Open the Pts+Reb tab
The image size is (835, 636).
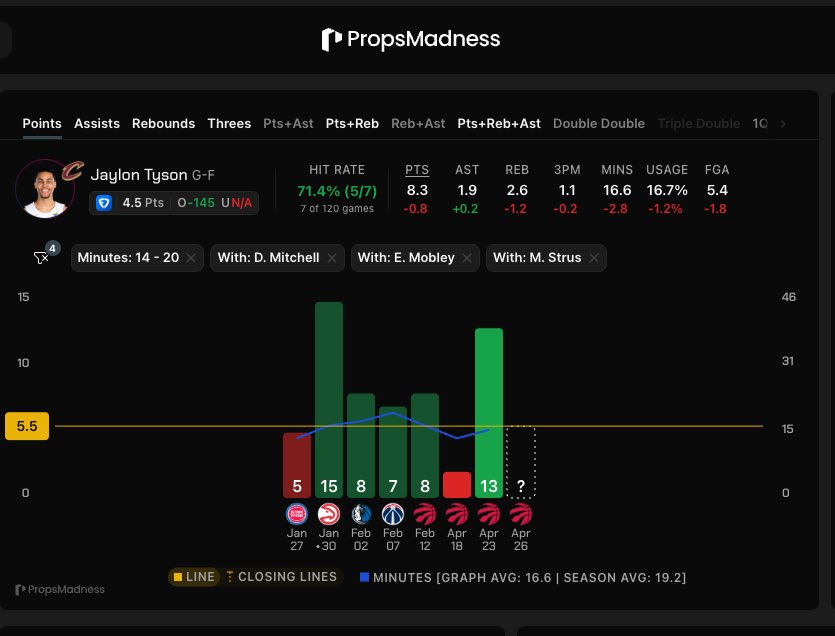[352, 124]
